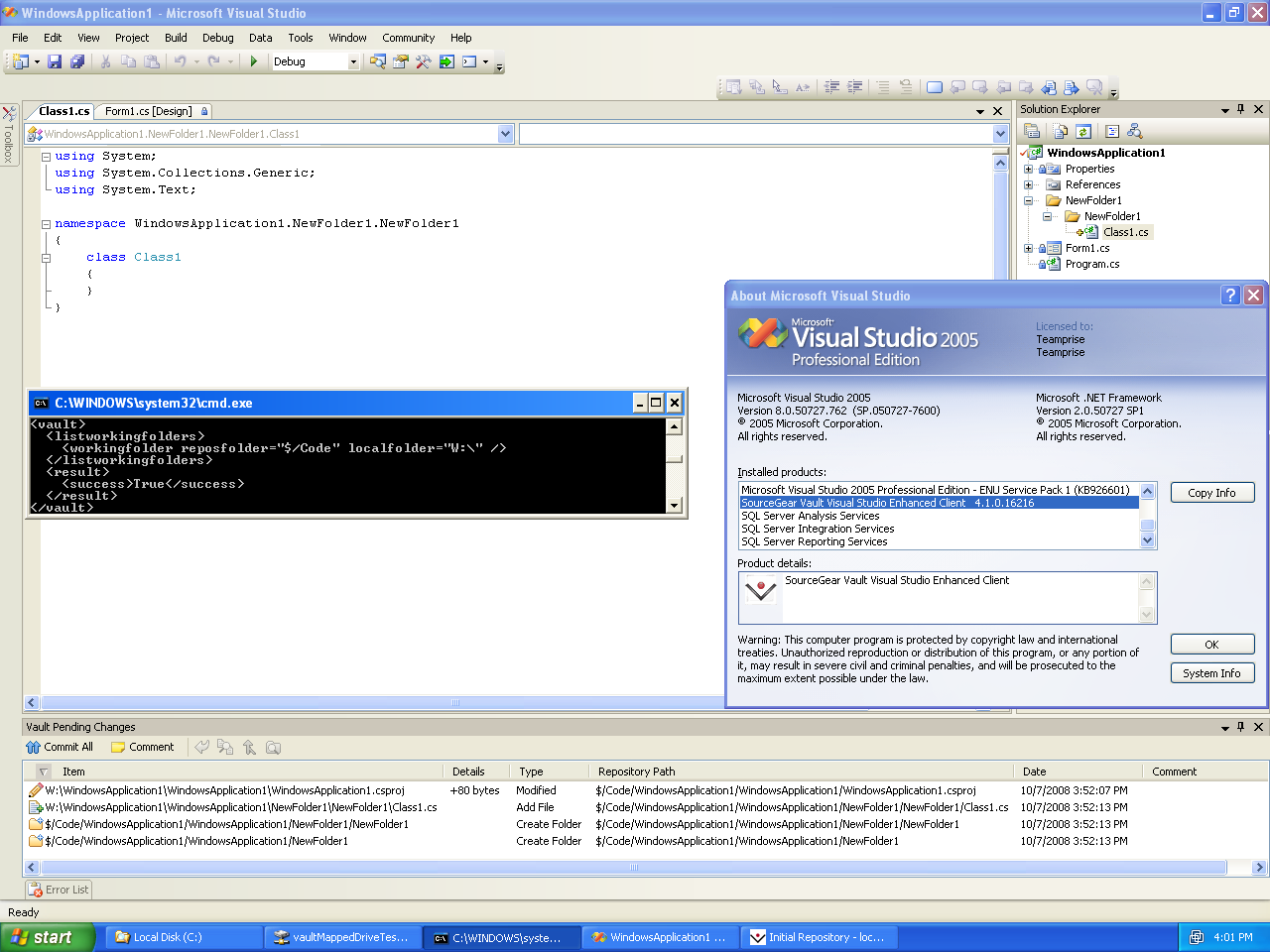Open the members dropdown in code editor
1270x952 pixels.
point(1000,134)
